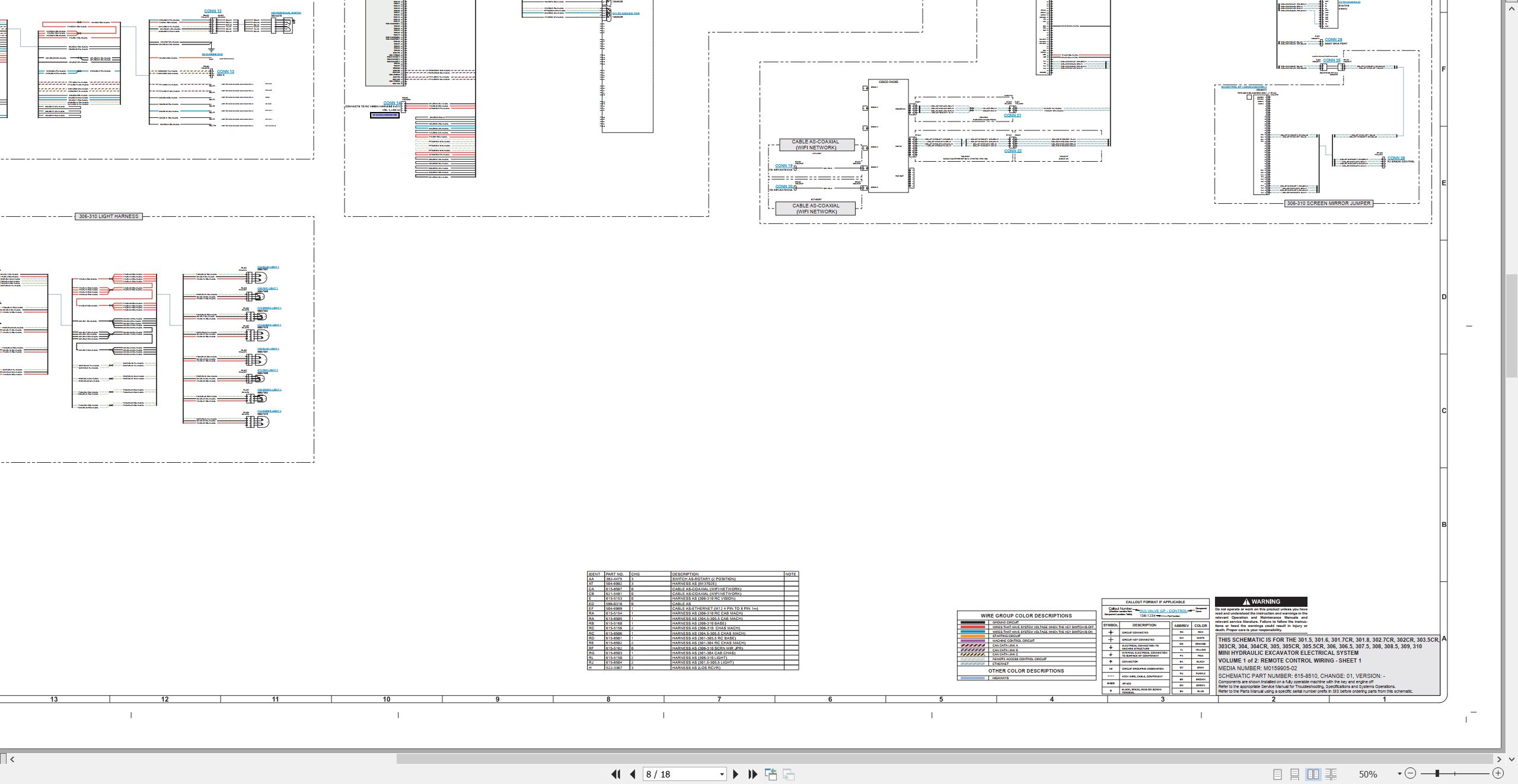Image resolution: width=1518 pixels, height=784 pixels.
Task: Click the CISCO RADIO component label
Action: tap(888, 82)
